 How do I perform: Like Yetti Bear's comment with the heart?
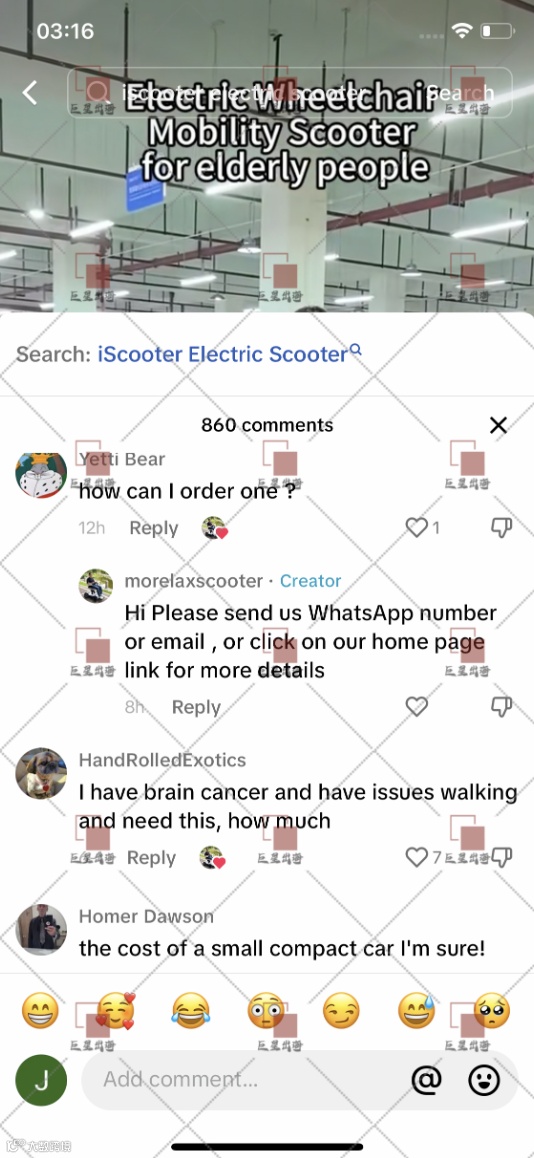tap(417, 527)
